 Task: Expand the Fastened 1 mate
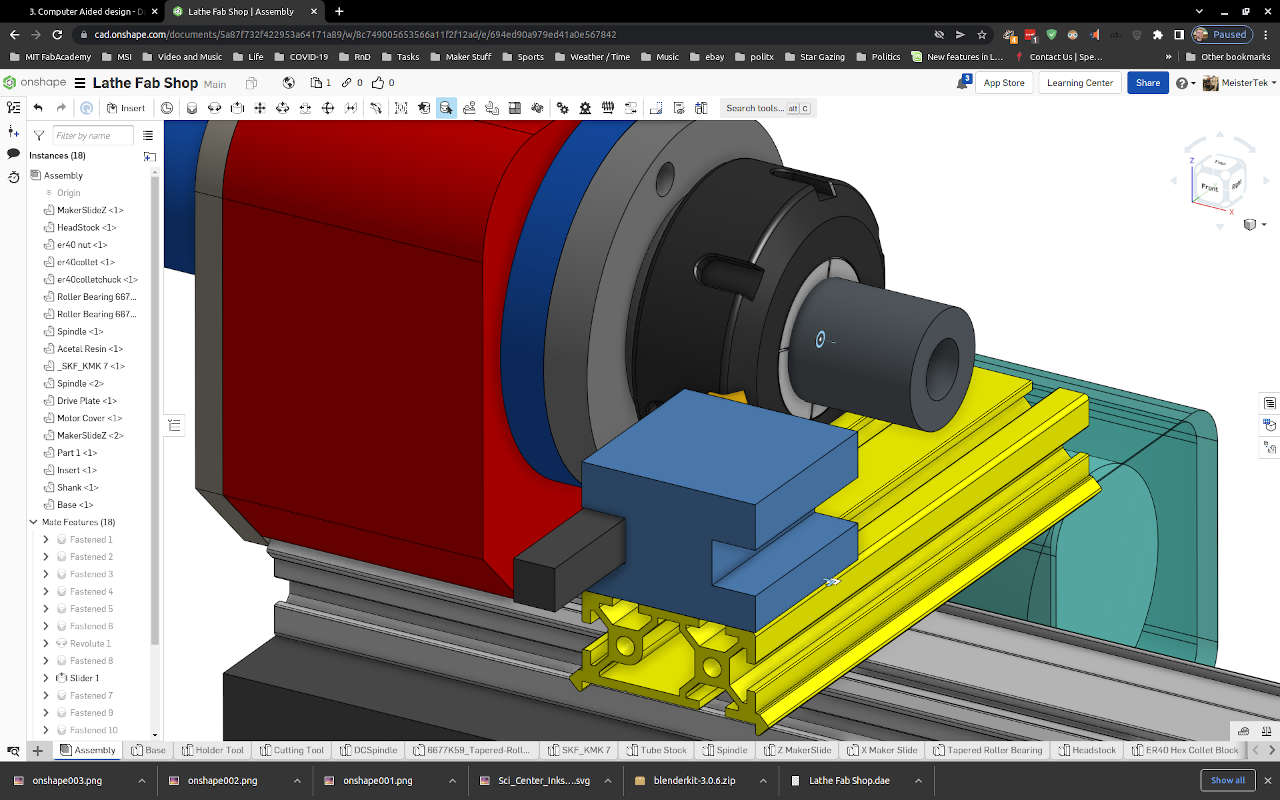coord(45,540)
